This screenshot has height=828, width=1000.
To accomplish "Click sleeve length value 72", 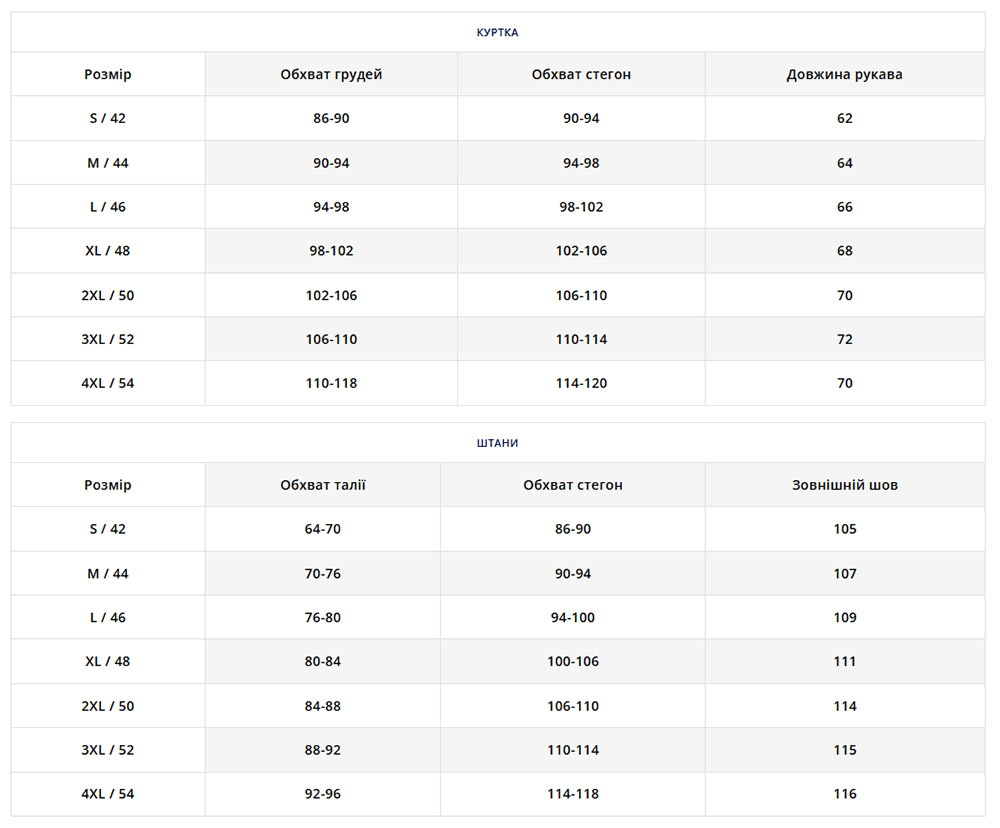I will pos(844,339).
